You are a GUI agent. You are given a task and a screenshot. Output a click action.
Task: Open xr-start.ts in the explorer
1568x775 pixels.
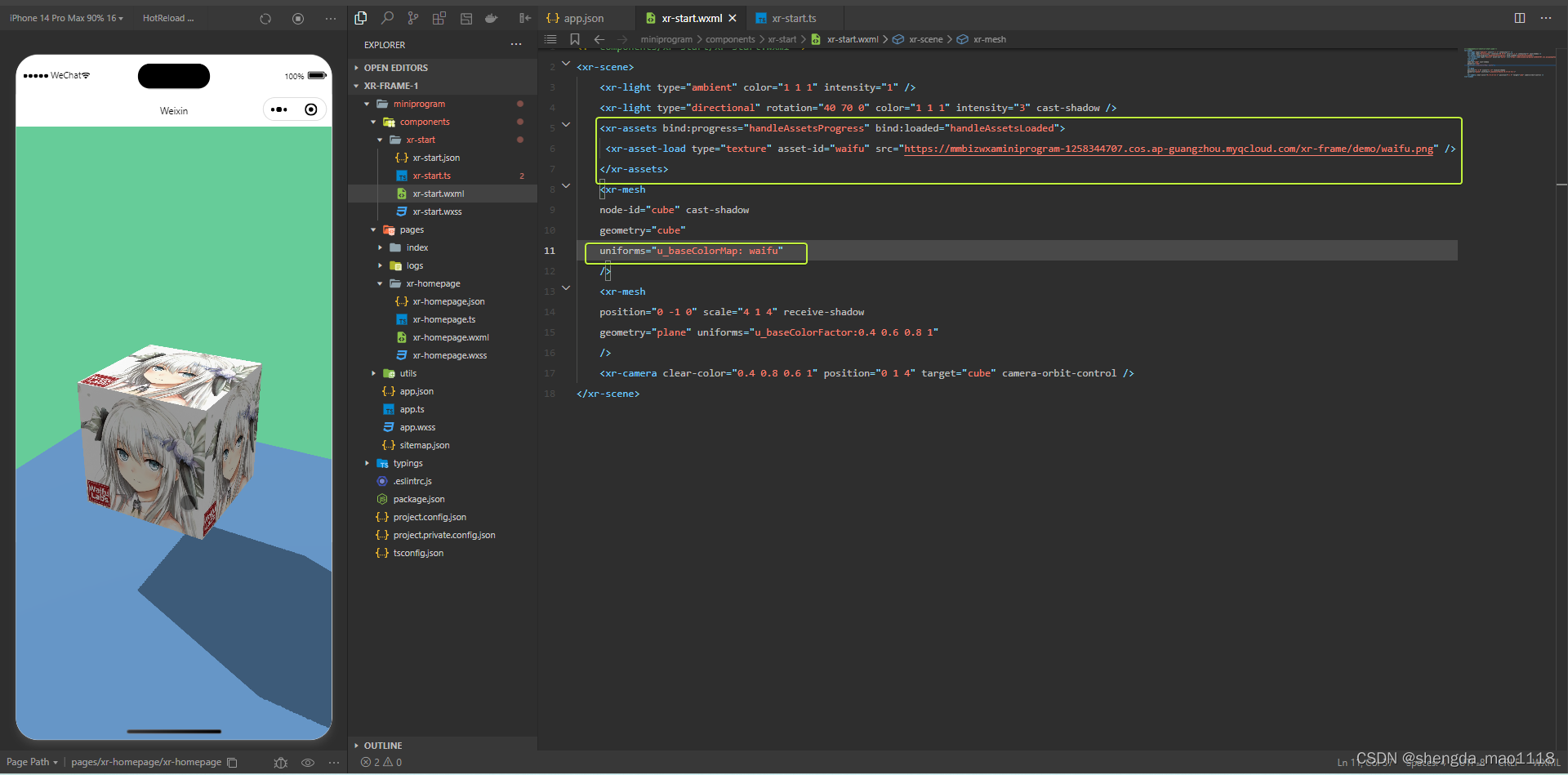point(431,176)
